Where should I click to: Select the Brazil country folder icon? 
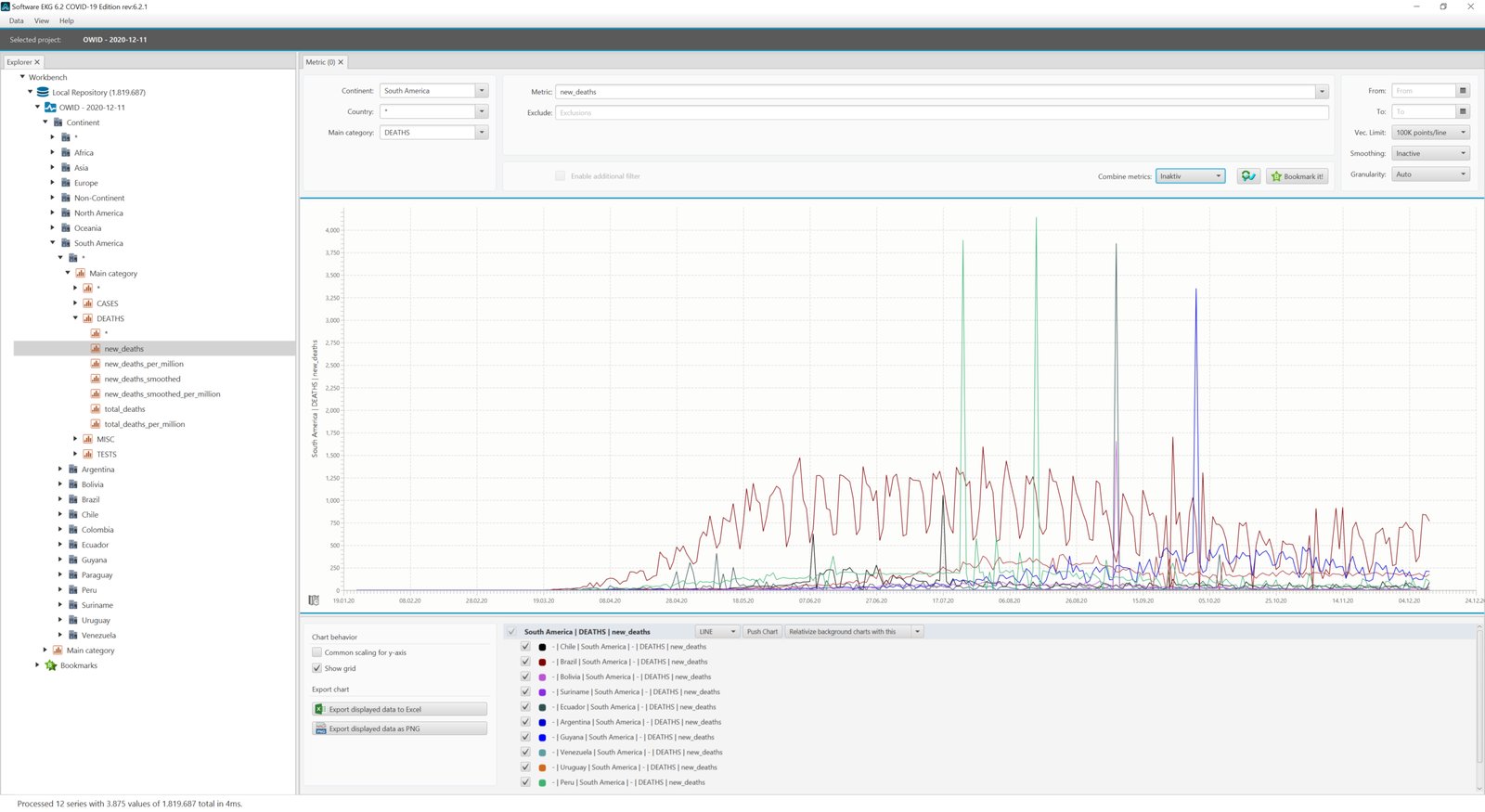pos(73,499)
